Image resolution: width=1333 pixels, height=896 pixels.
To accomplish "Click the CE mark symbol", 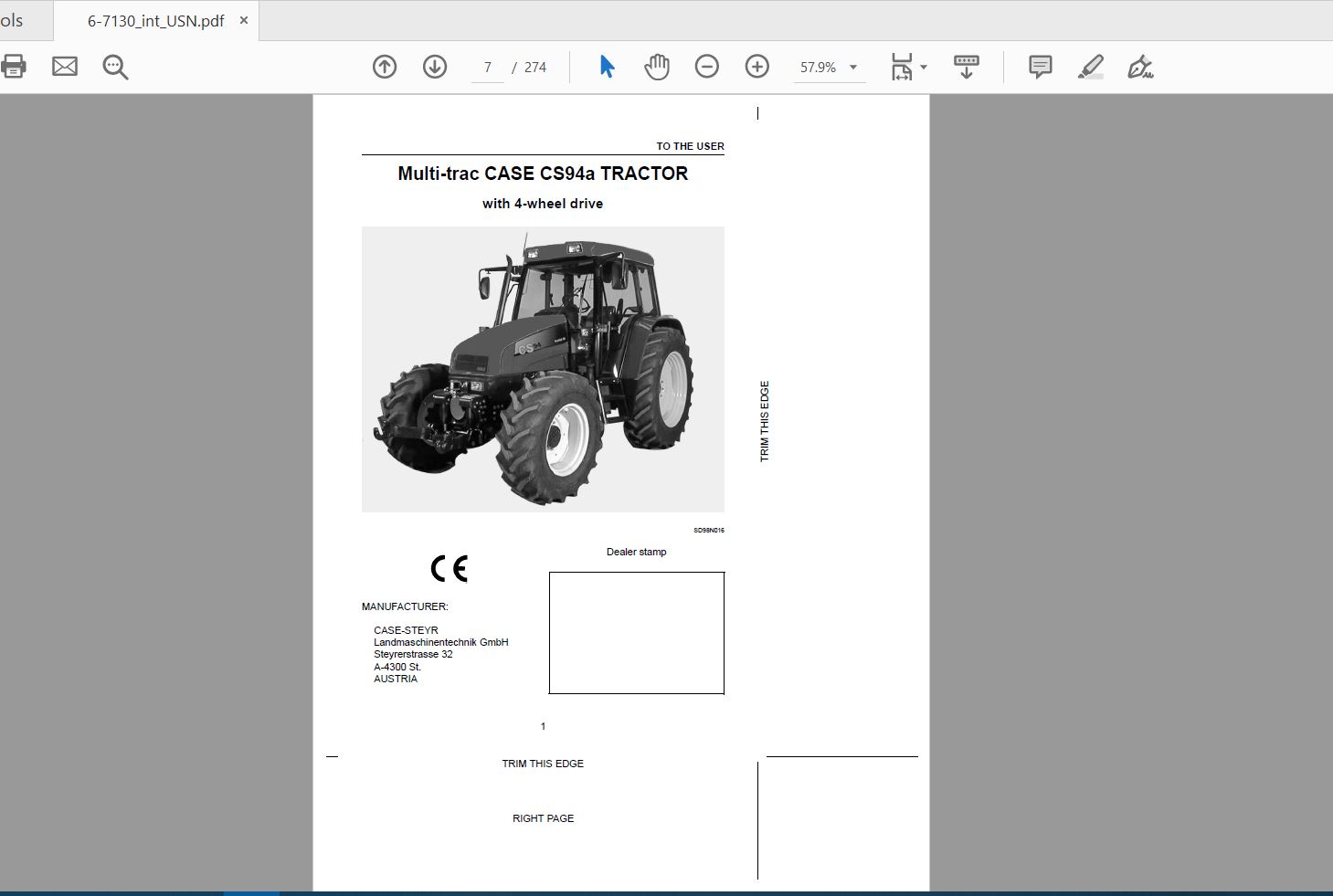I will pos(450,569).
